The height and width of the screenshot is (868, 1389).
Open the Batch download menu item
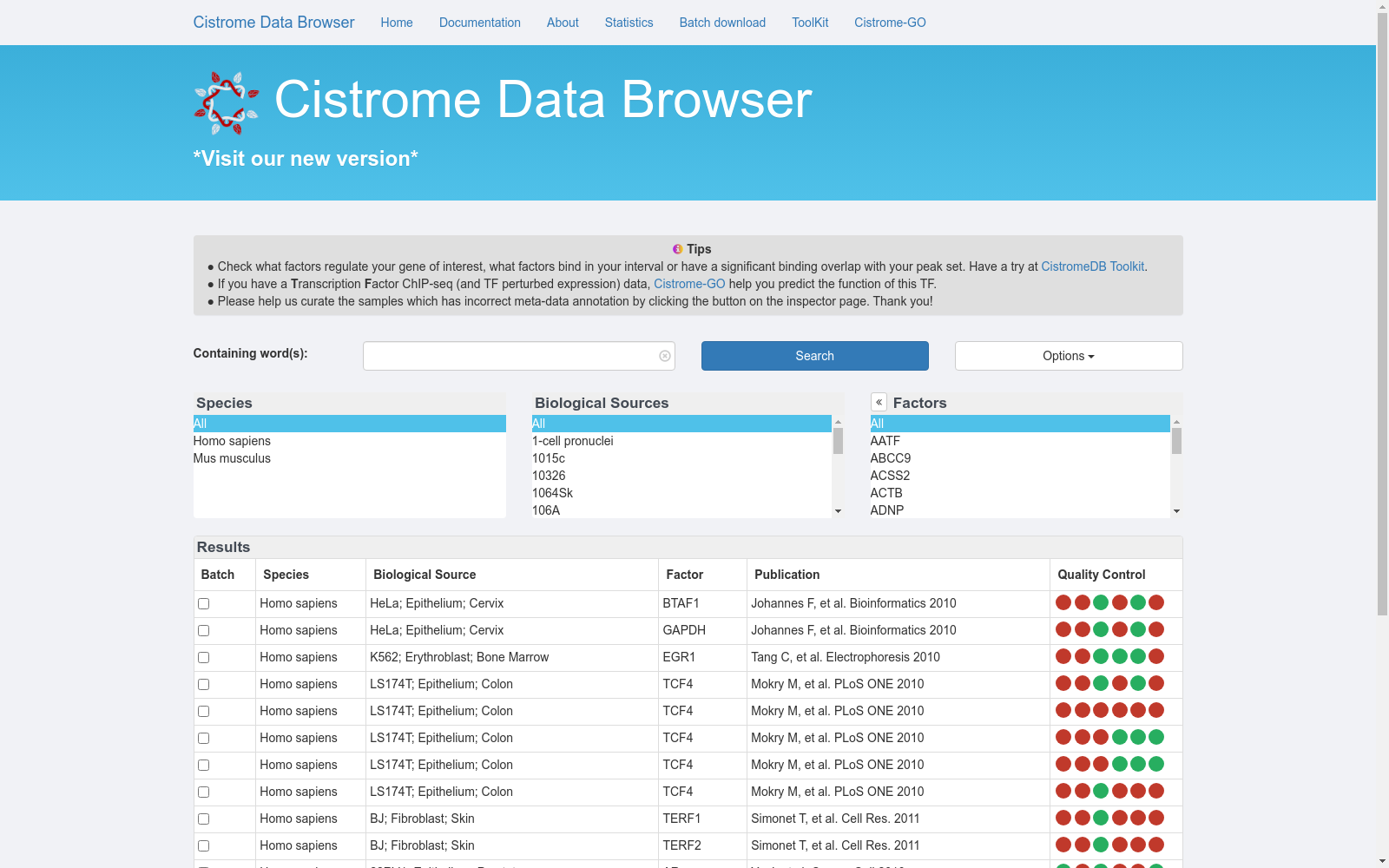pyautogui.click(x=722, y=23)
